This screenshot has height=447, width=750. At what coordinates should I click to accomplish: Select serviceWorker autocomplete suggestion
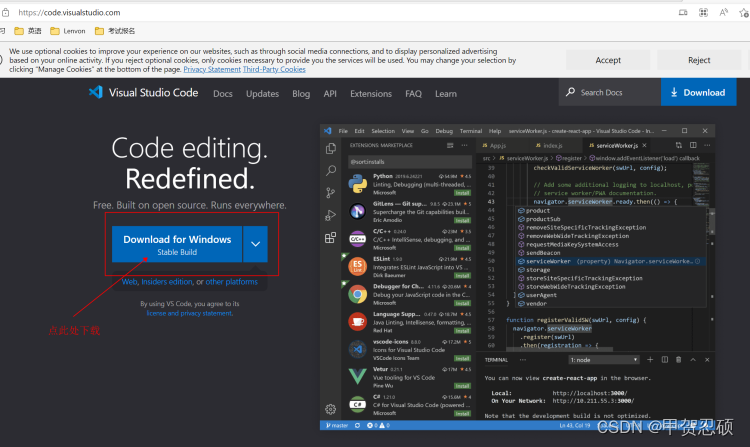[610, 262]
